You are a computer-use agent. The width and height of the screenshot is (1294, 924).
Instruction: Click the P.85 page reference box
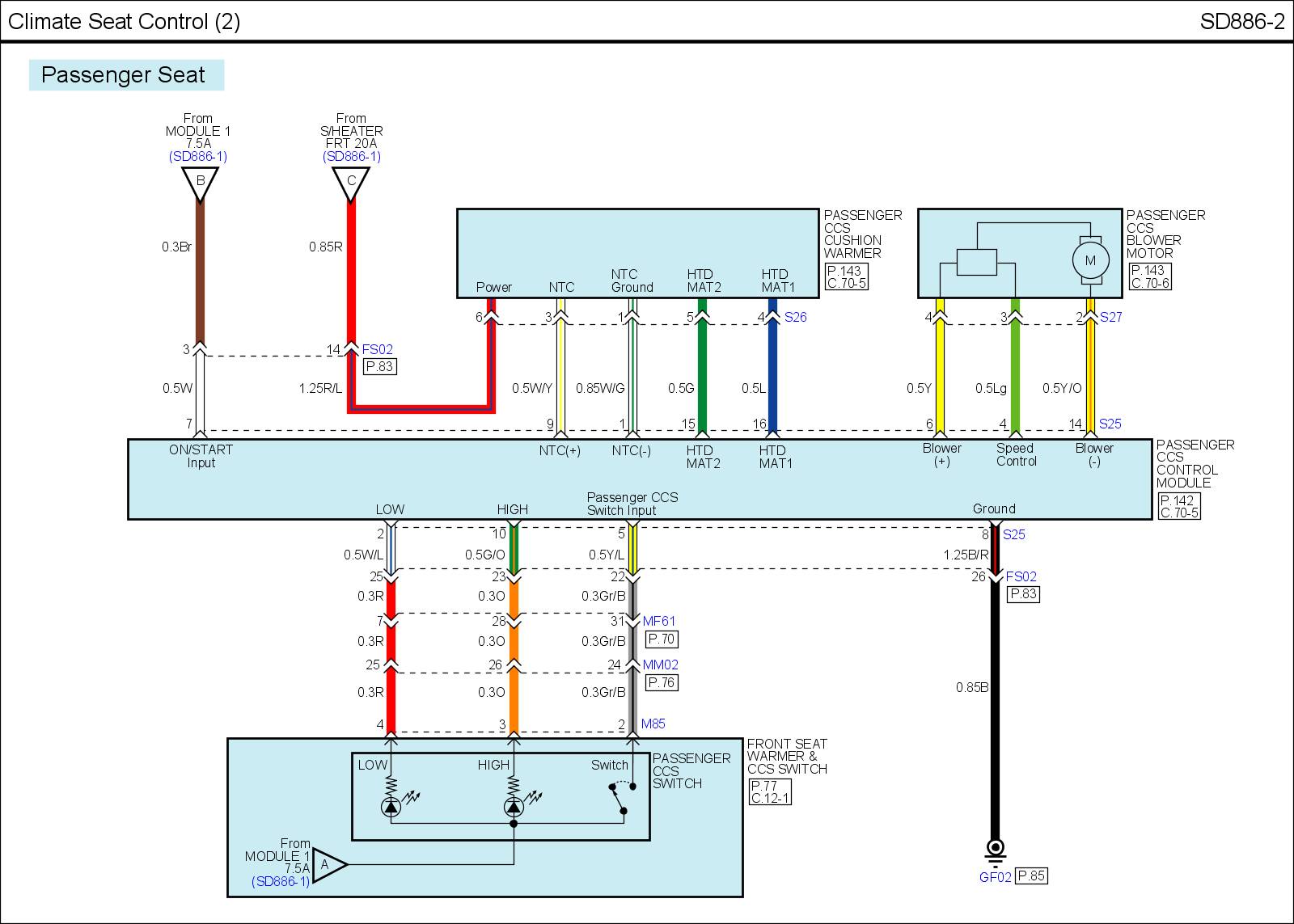[1032, 876]
